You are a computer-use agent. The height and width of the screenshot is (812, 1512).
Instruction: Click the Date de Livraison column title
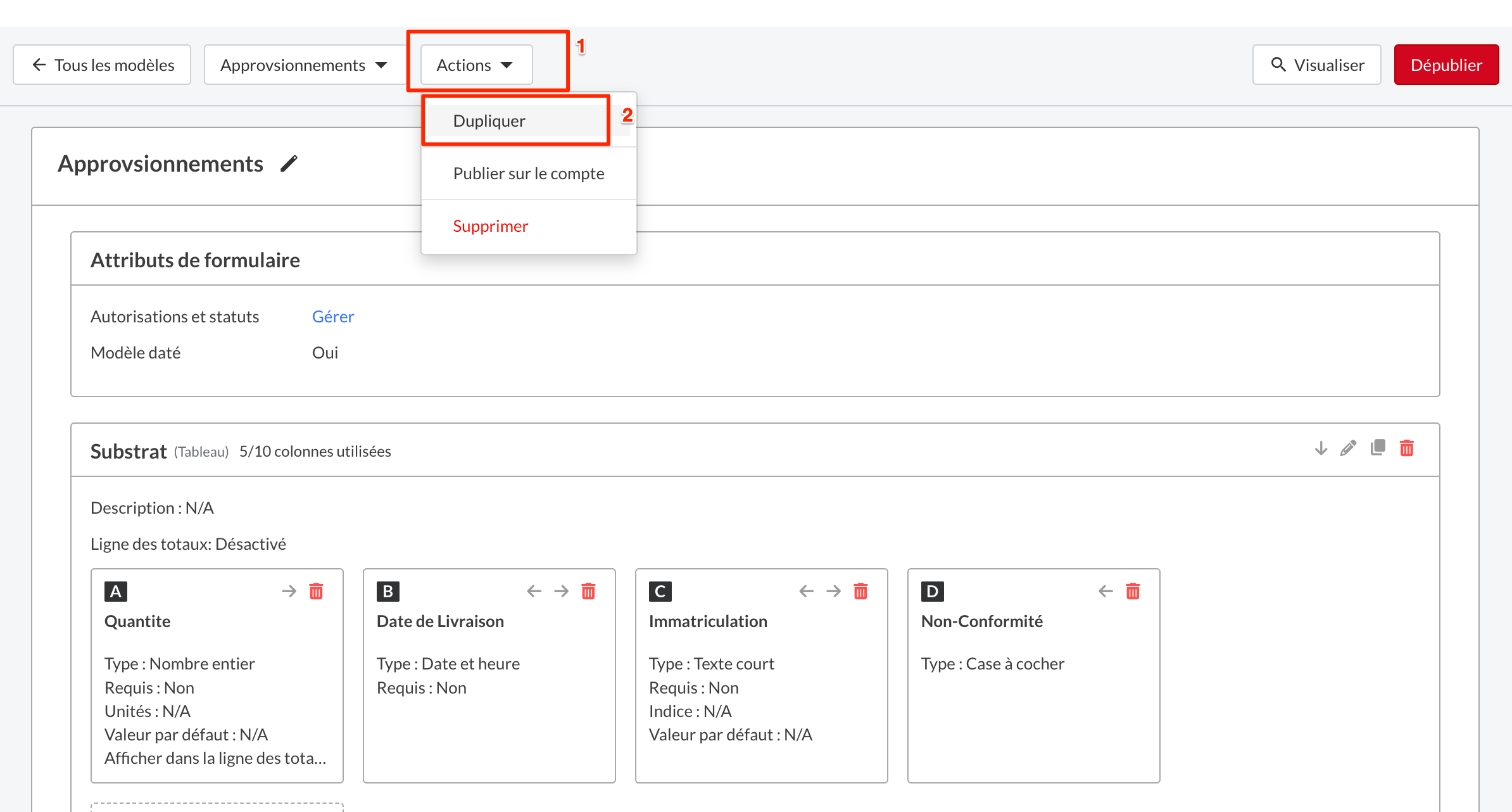[x=440, y=621]
